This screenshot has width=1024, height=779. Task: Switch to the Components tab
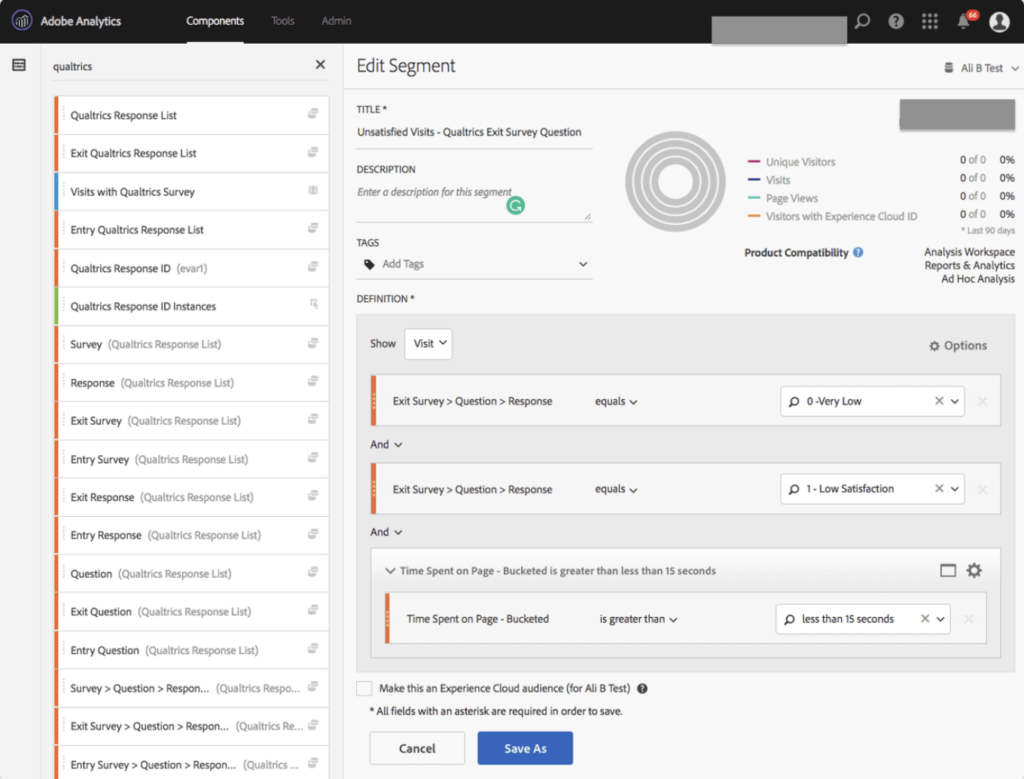point(215,21)
